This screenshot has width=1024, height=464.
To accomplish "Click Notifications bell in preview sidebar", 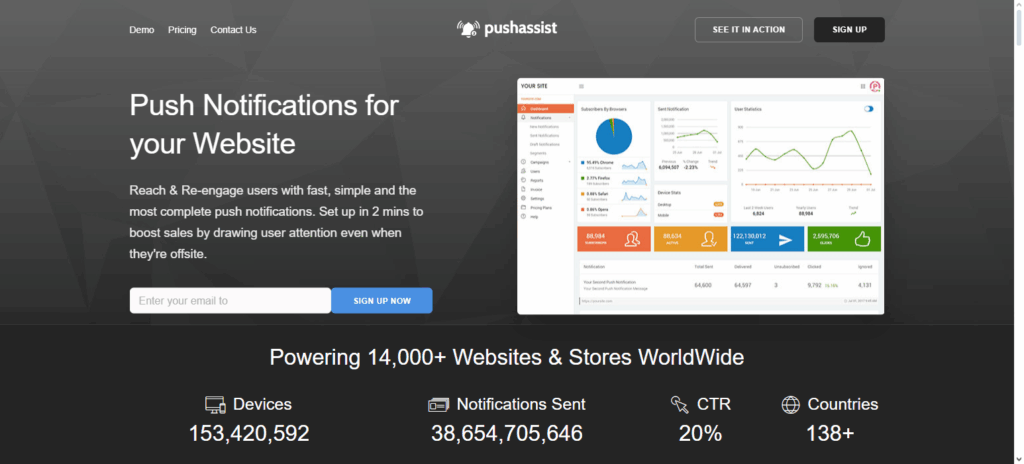I will point(523,118).
